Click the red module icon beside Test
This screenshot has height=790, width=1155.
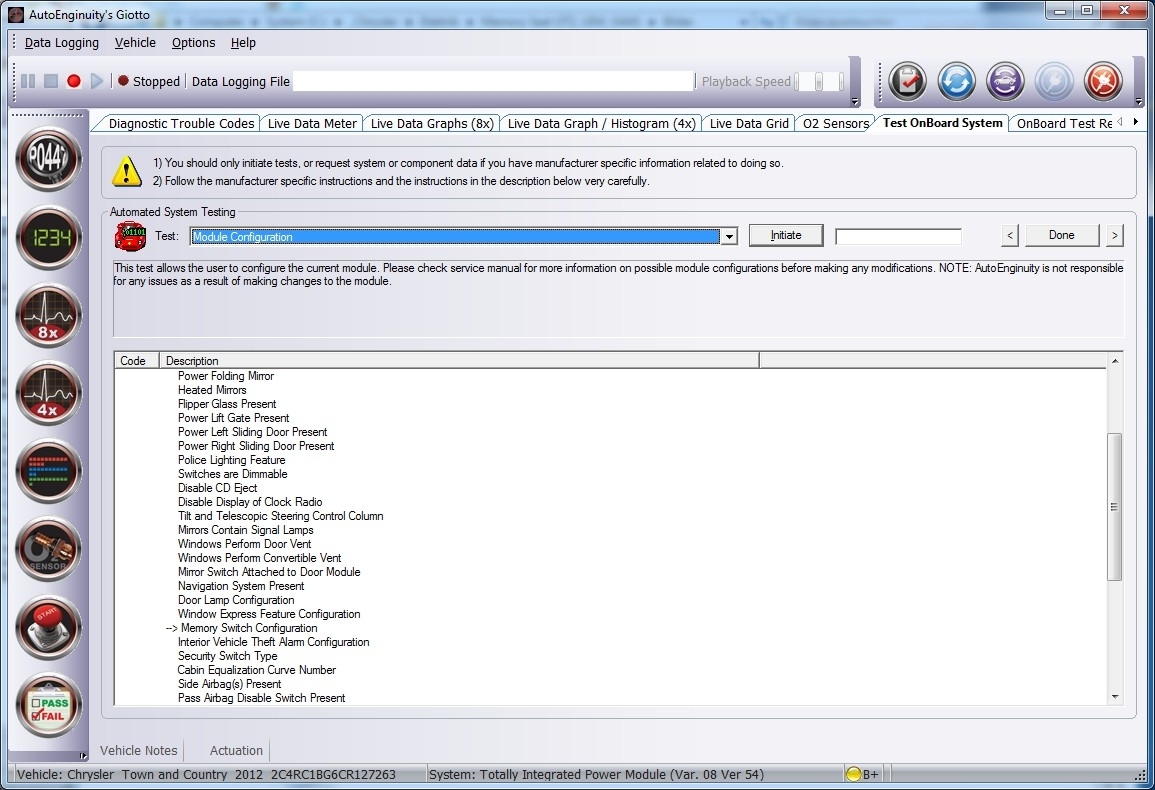(131, 236)
